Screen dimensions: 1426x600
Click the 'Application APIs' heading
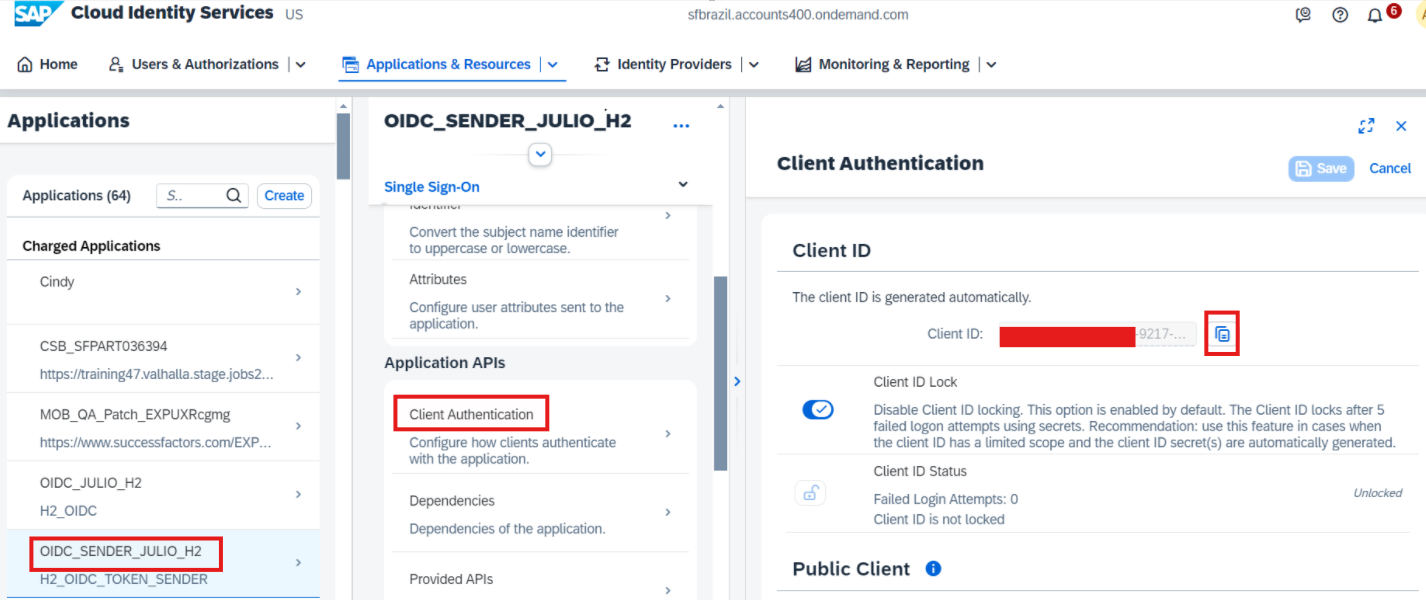(445, 363)
